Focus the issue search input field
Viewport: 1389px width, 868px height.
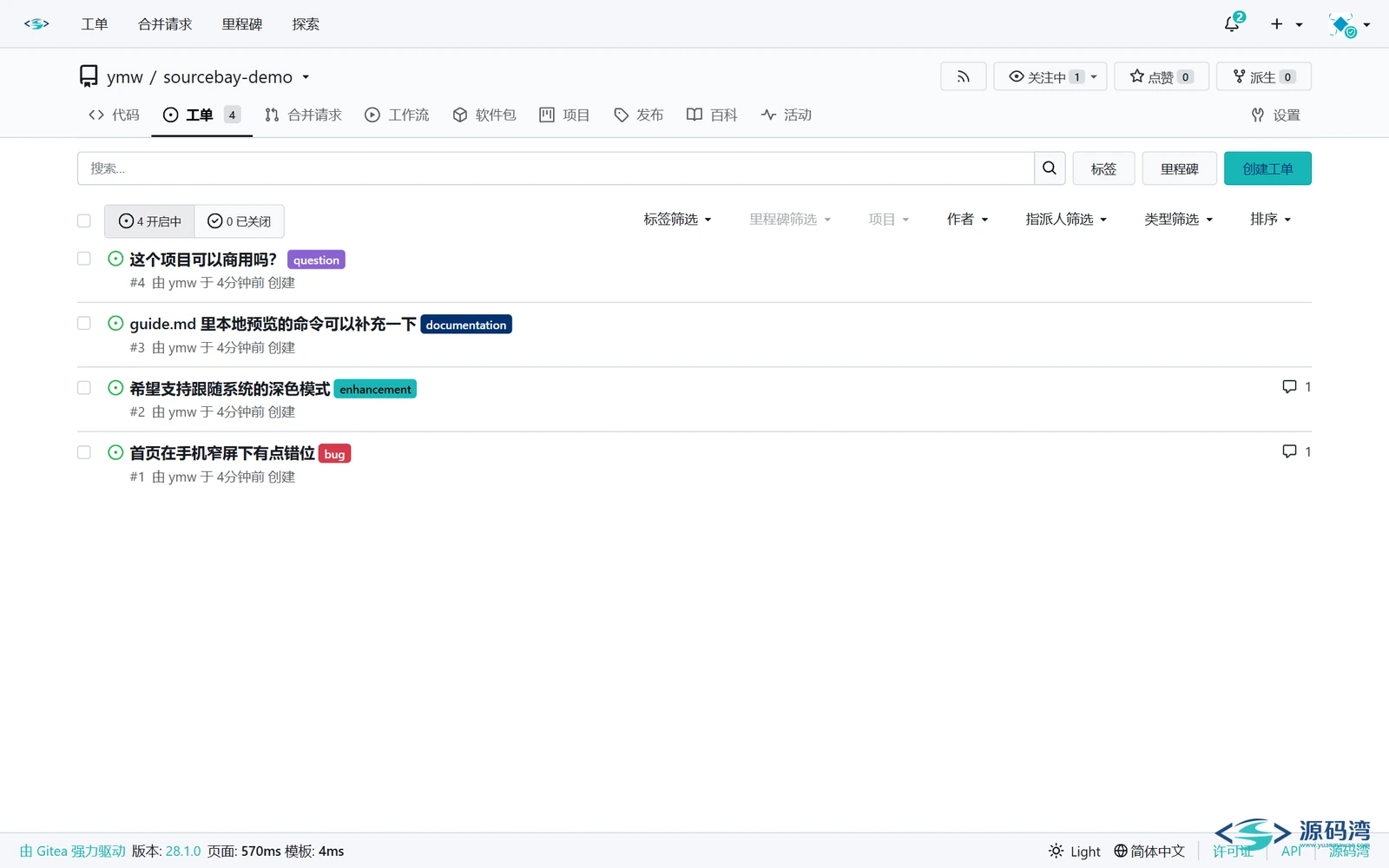pyautogui.click(x=556, y=168)
